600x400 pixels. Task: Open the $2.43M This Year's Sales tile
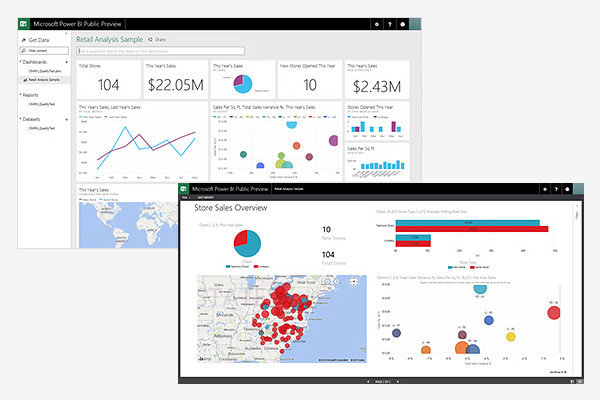377,80
